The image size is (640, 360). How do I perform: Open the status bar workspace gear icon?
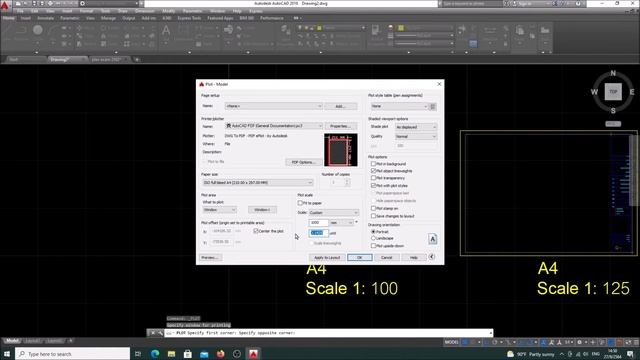(x=579, y=342)
